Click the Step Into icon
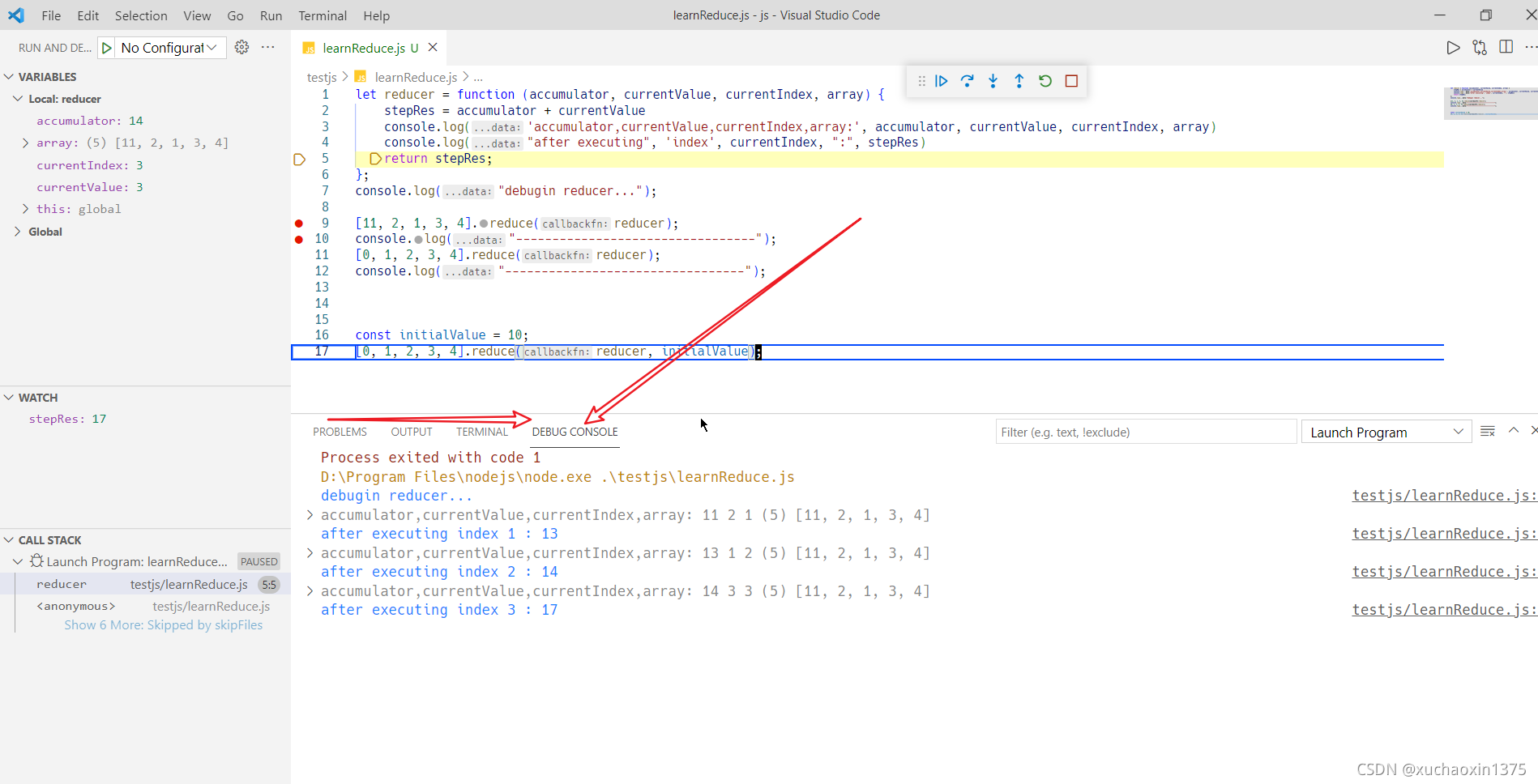The image size is (1538, 784). coord(993,81)
